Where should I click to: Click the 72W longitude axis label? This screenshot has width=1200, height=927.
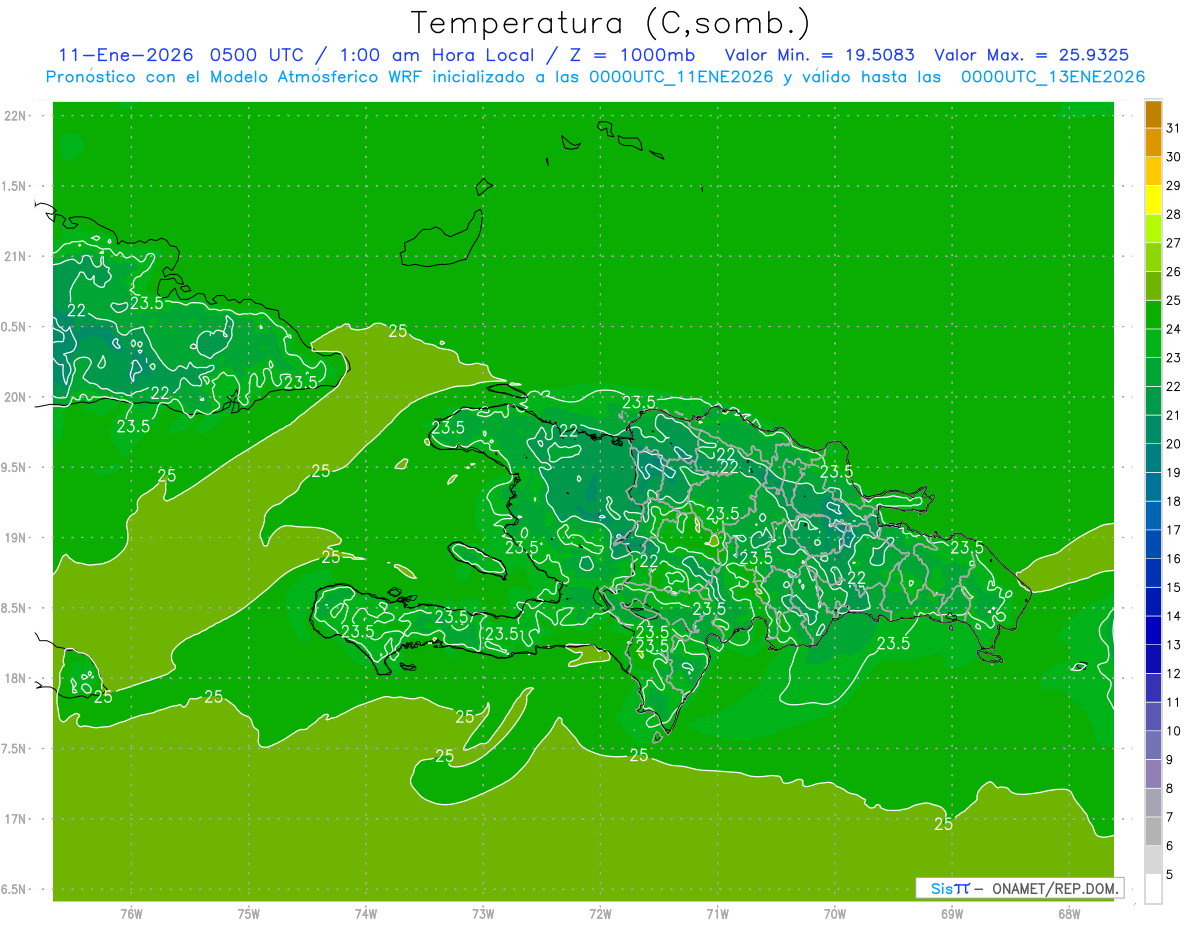click(x=600, y=913)
